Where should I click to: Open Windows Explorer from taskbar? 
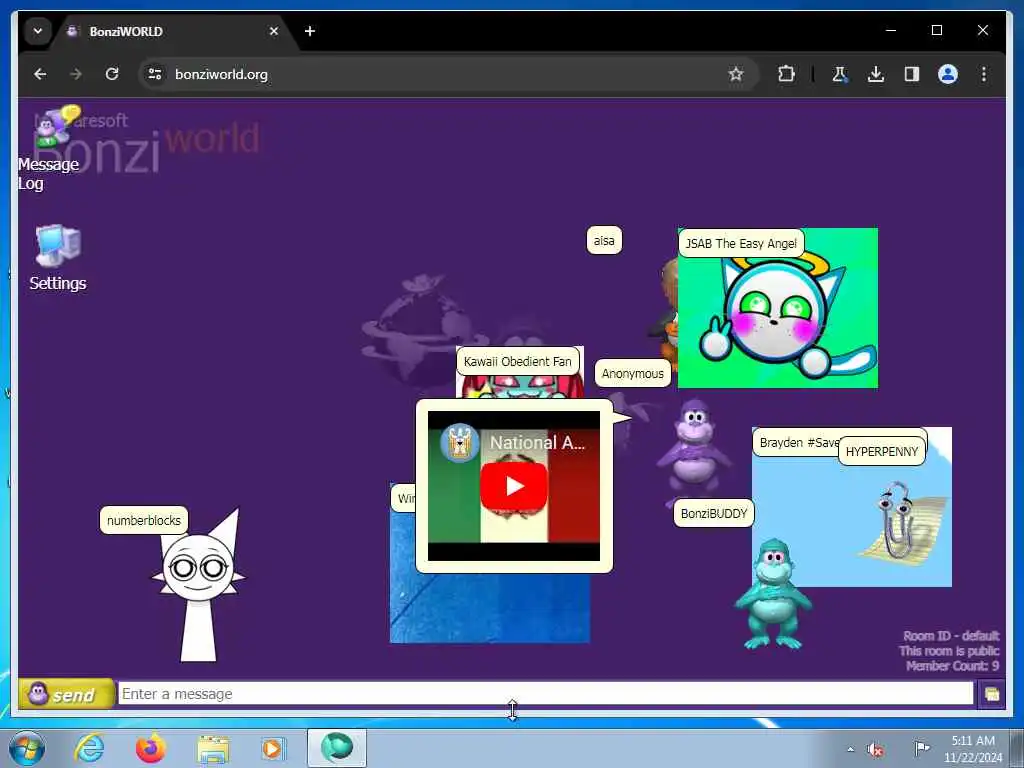coord(213,748)
